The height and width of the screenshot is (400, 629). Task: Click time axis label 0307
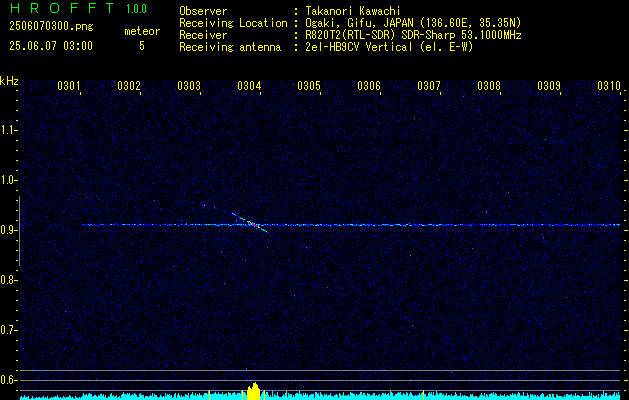pyautogui.click(x=428, y=85)
